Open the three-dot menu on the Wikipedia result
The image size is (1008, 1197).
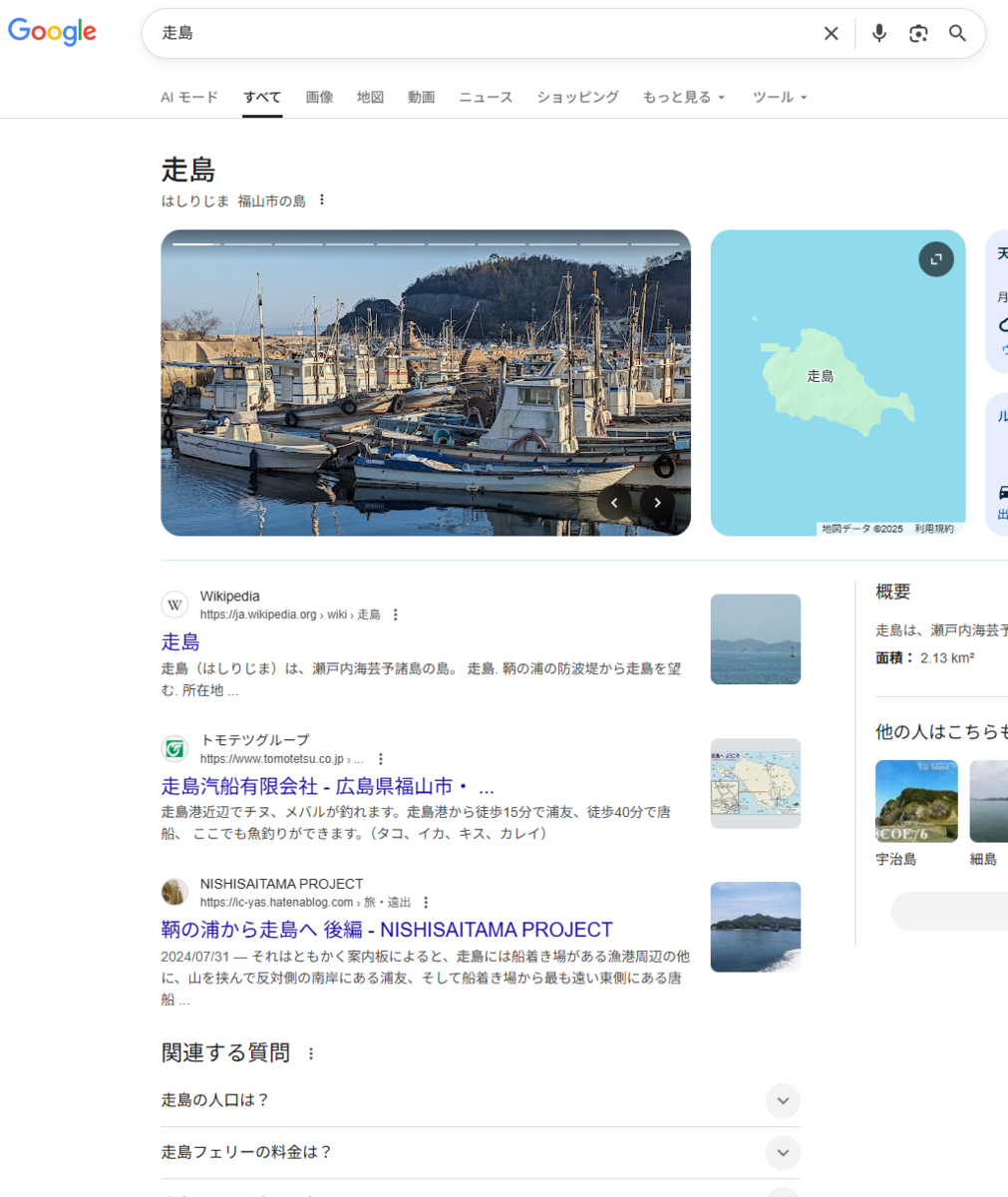point(396,614)
